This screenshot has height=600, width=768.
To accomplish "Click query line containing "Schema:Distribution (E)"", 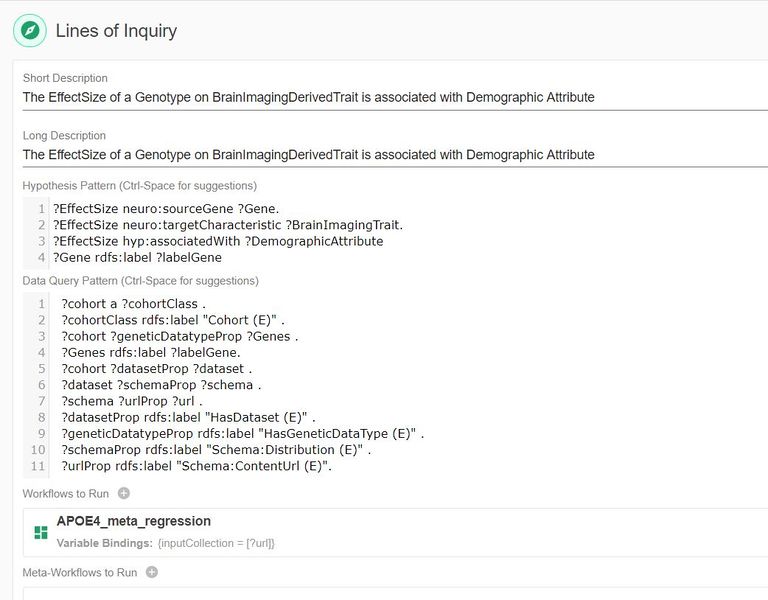I will click(216, 449).
